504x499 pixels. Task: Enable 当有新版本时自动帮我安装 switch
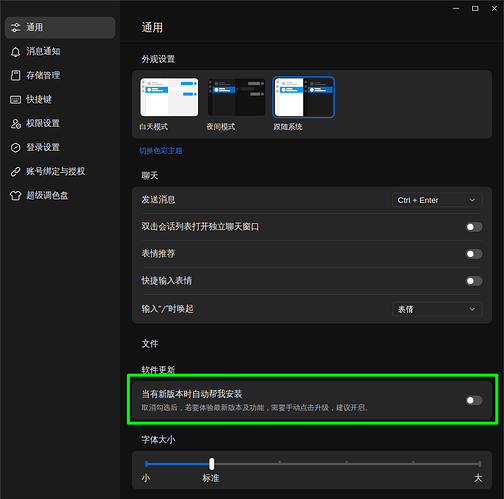pyautogui.click(x=474, y=400)
